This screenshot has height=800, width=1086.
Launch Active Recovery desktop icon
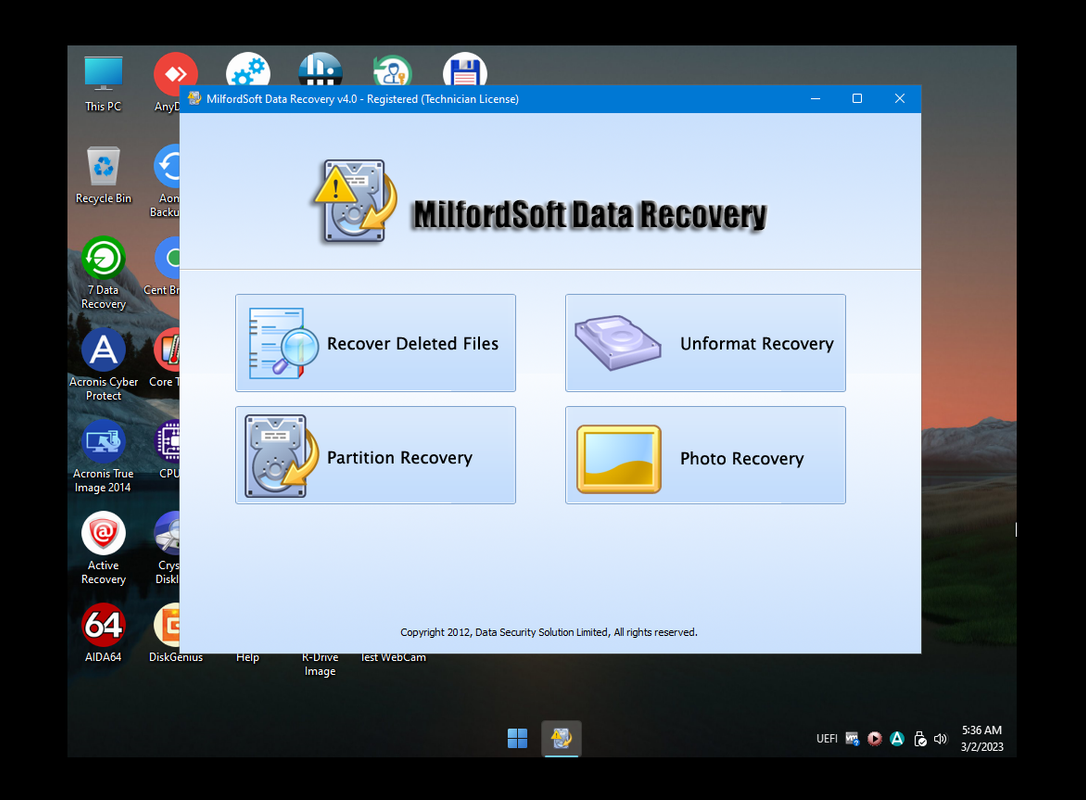103,549
